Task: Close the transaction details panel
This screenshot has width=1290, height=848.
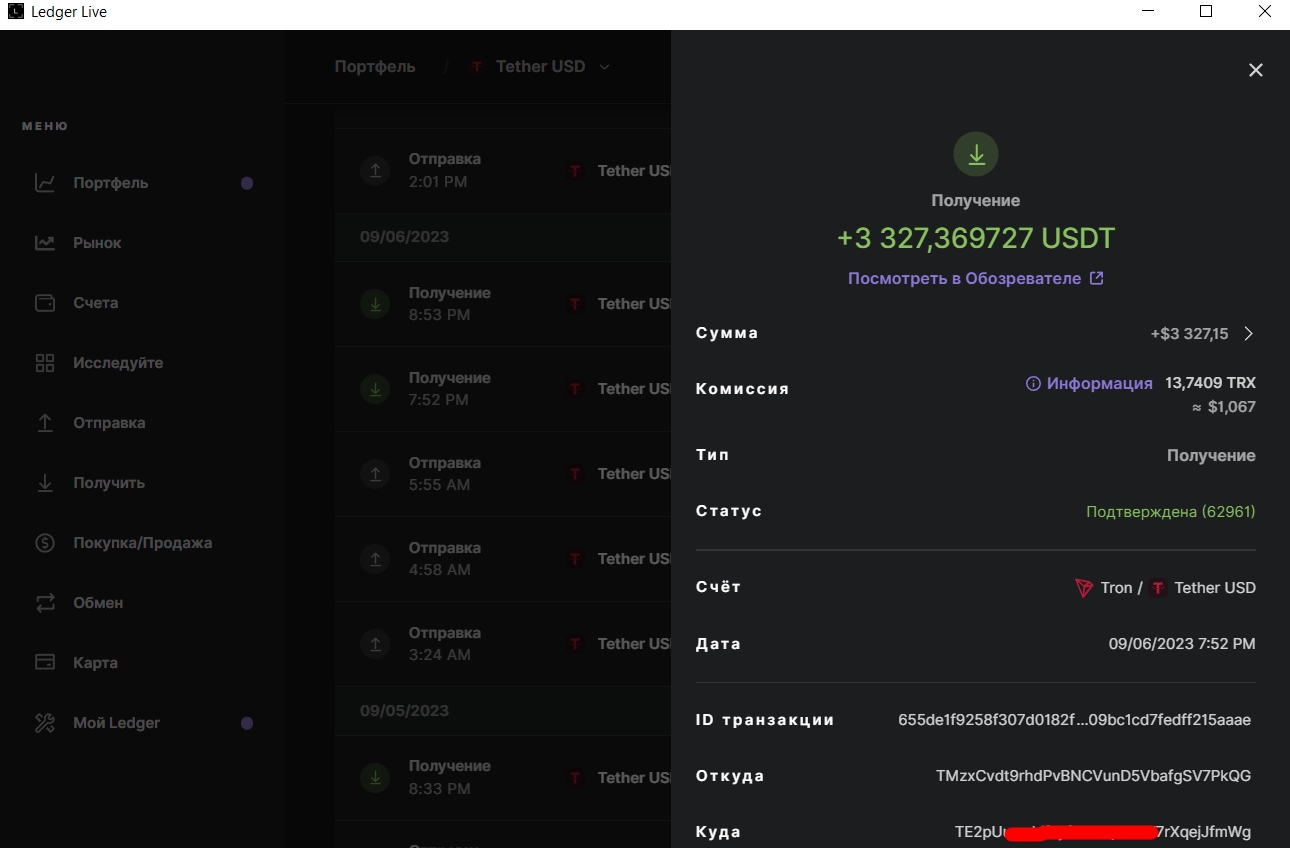Action: click(1256, 70)
